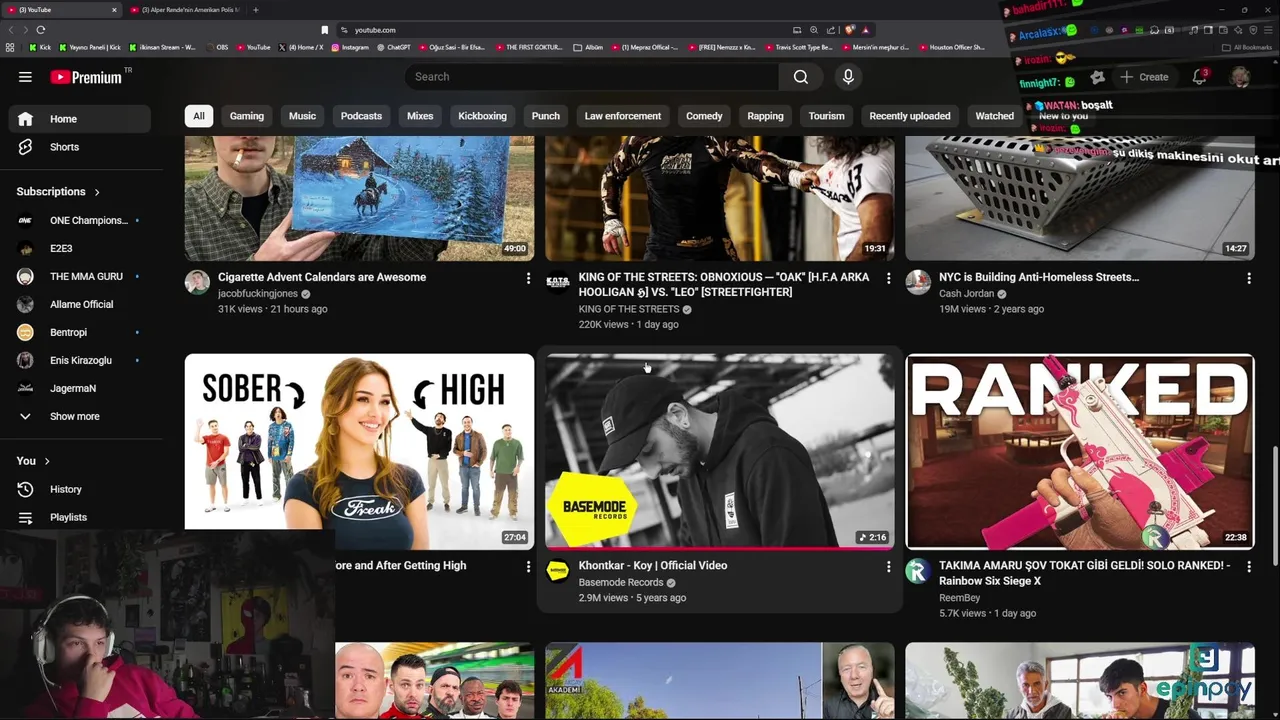Open E2E3 subscription channel
This screenshot has height=720, width=1280.
point(79,248)
